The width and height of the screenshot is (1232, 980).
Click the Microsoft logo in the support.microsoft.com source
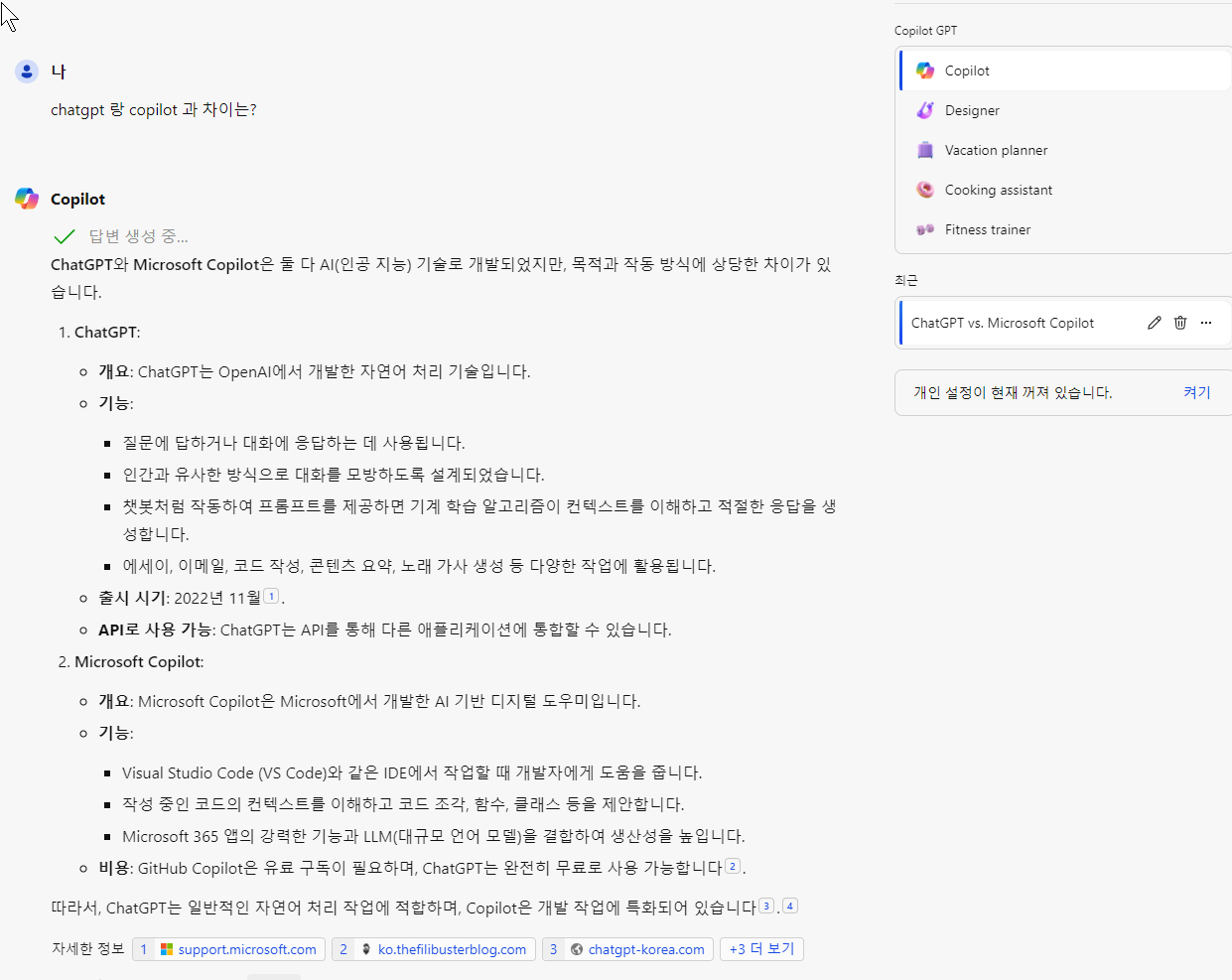pos(167,949)
